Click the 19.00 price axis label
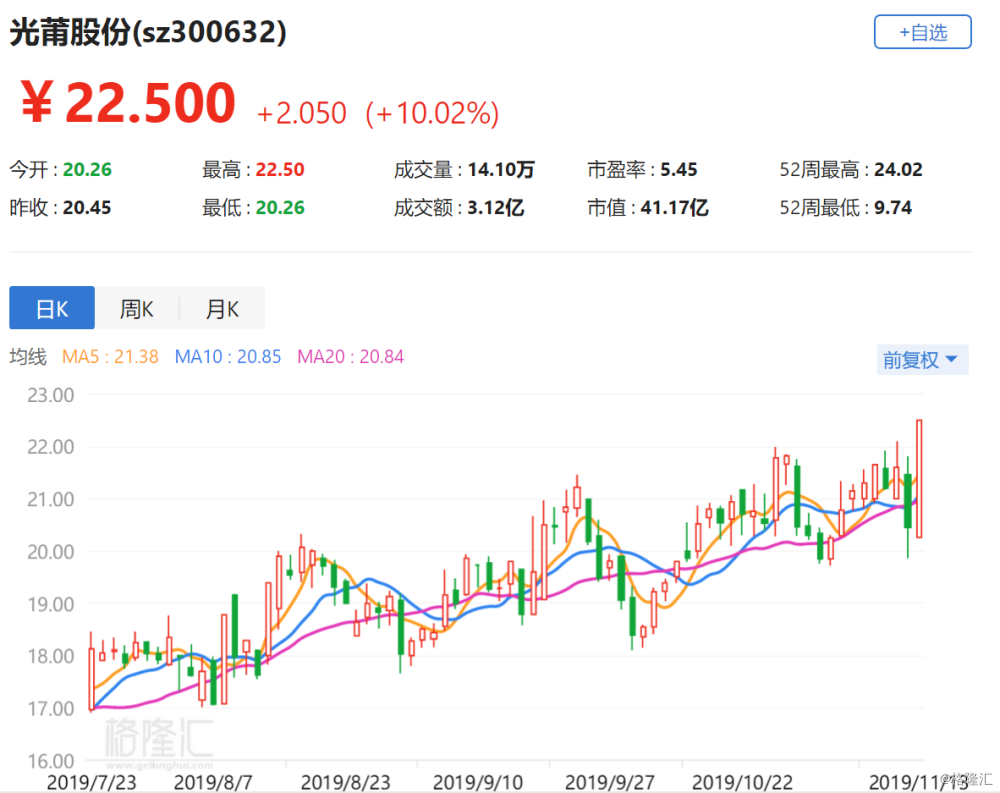The height and width of the screenshot is (793, 1000). coord(50,604)
